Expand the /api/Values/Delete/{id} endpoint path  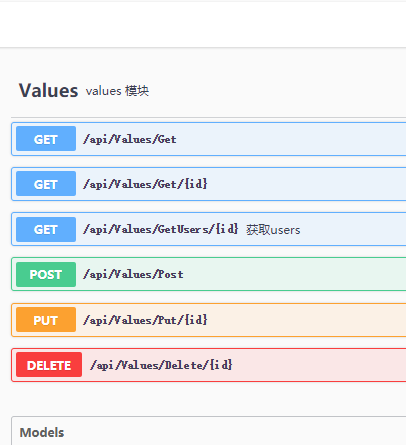[x=161, y=365]
